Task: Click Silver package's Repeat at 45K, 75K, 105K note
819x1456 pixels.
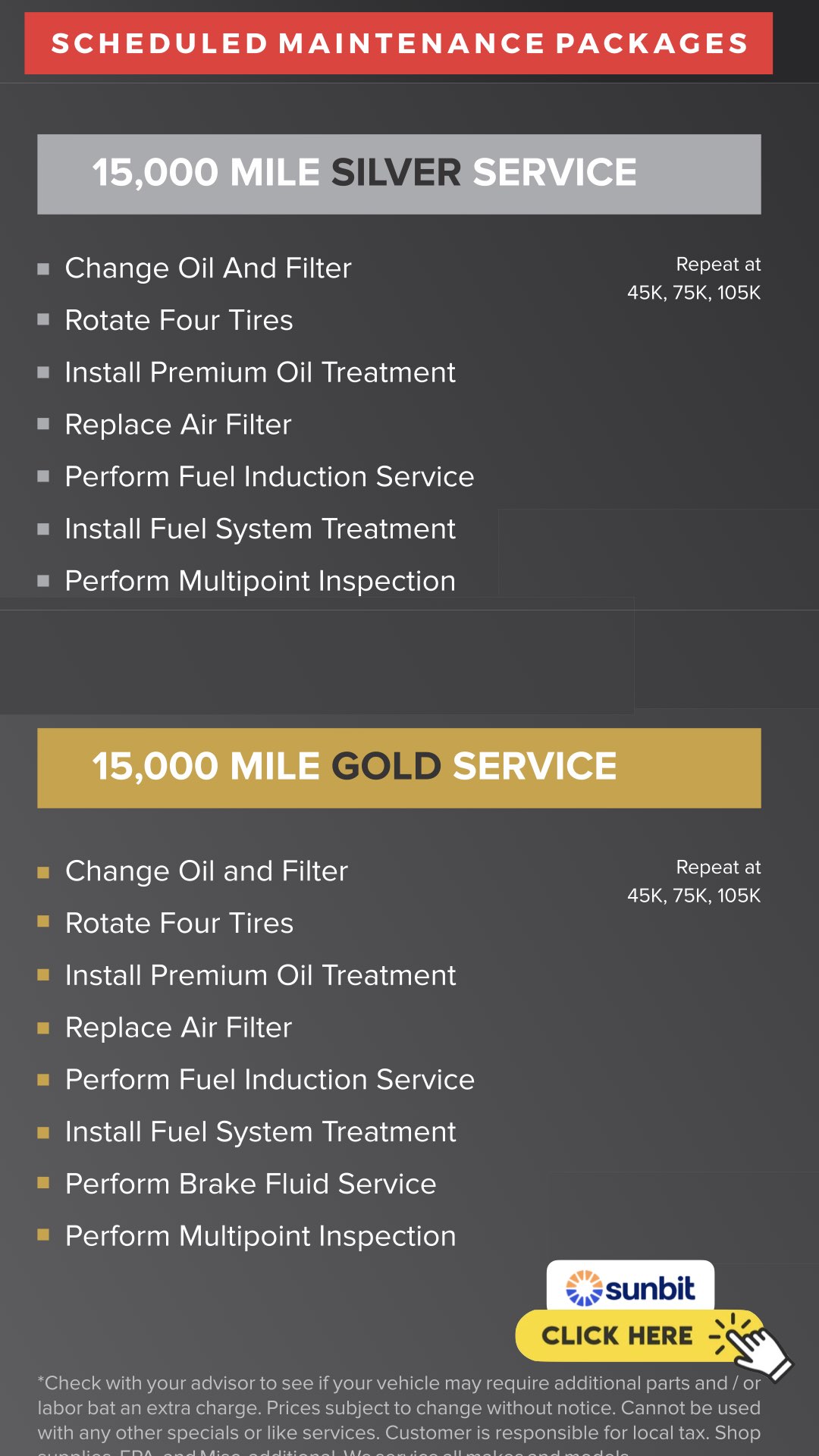Action: click(x=694, y=278)
